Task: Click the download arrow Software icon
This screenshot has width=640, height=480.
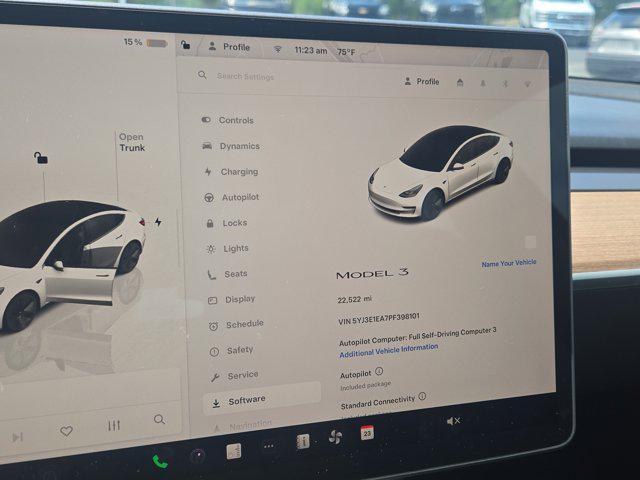Action: click(216, 403)
